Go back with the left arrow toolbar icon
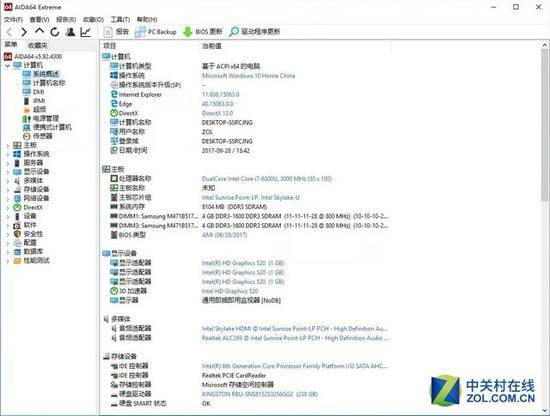The height and width of the screenshot is (416, 550). [10, 32]
